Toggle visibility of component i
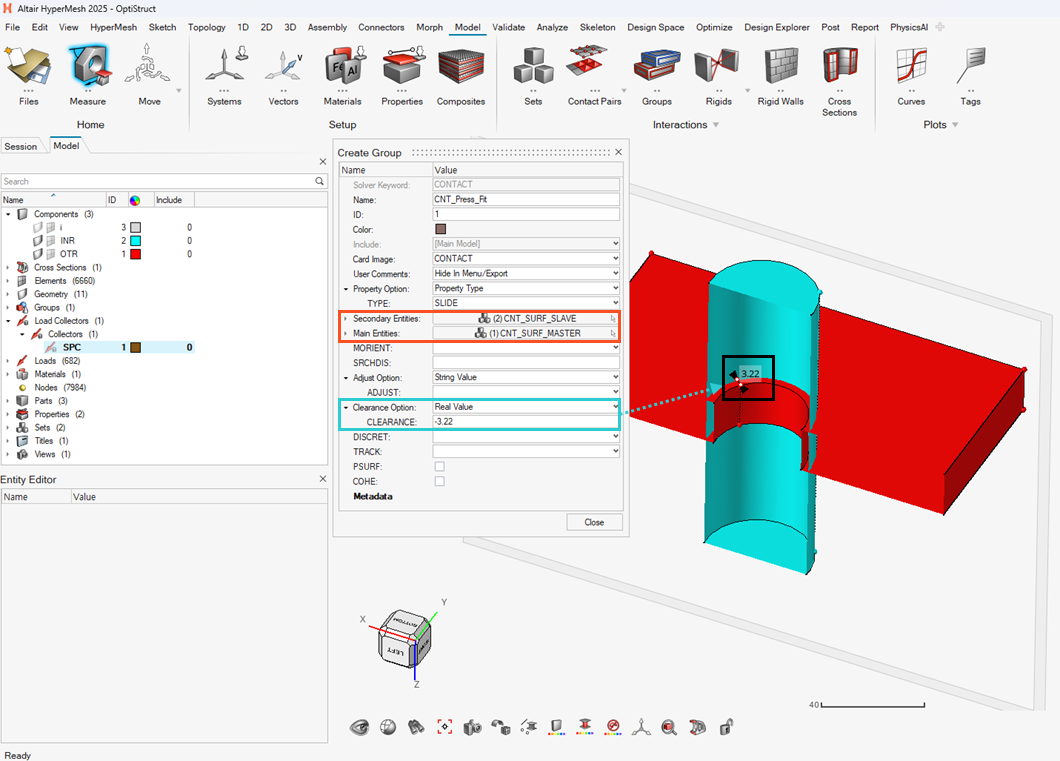Image resolution: width=1060 pixels, height=761 pixels. click(x=38, y=228)
